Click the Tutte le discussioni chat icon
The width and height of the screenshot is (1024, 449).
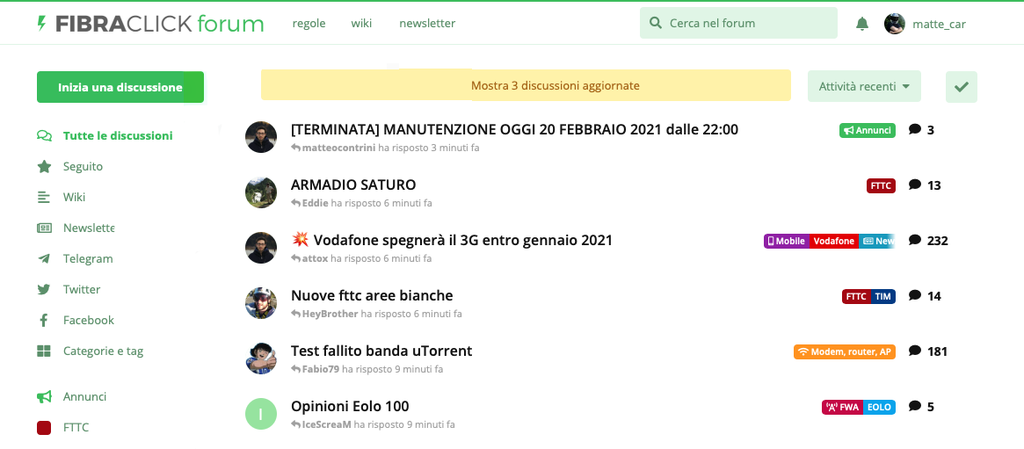coord(44,136)
